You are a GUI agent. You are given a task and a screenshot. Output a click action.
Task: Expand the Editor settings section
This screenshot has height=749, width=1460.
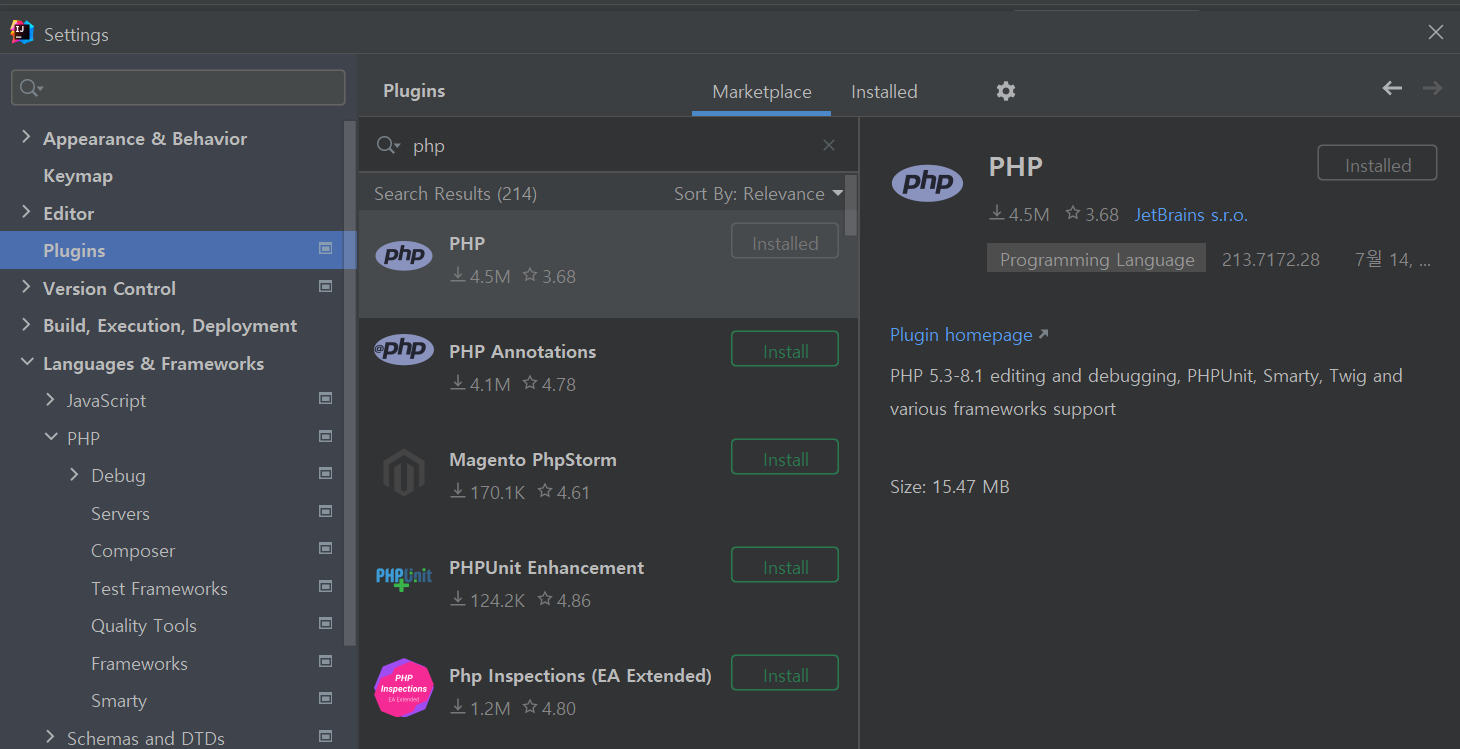click(26, 212)
